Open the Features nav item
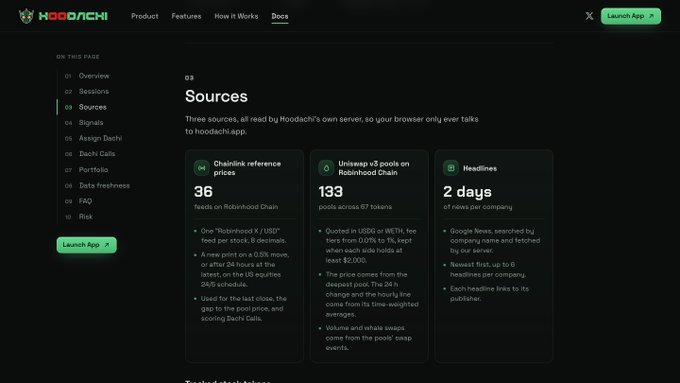680x383 pixels. [x=186, y=16]
